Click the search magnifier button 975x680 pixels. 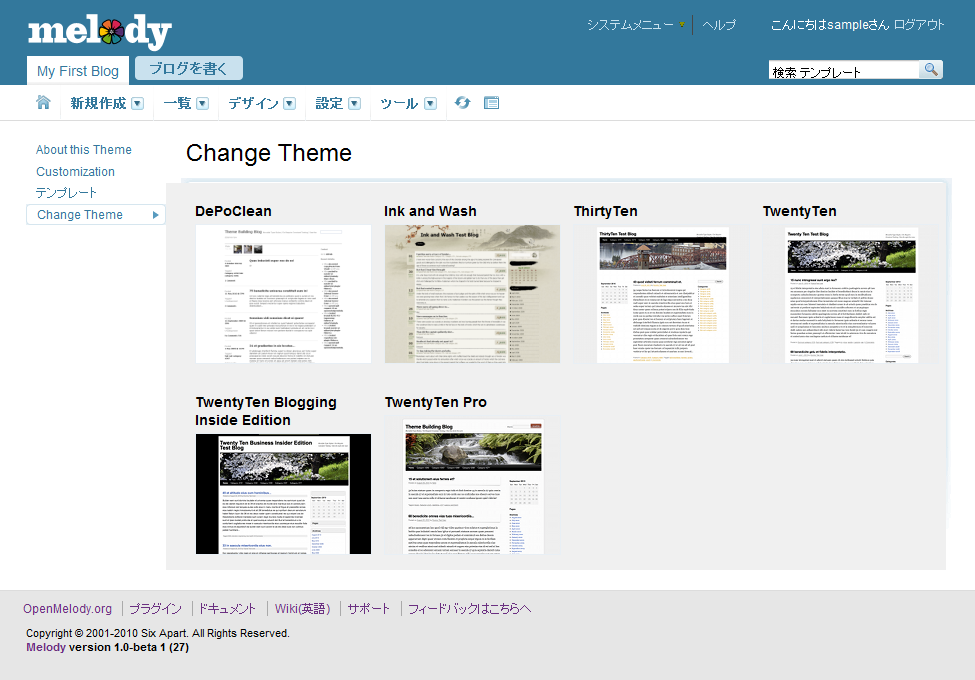pos(931,70)
